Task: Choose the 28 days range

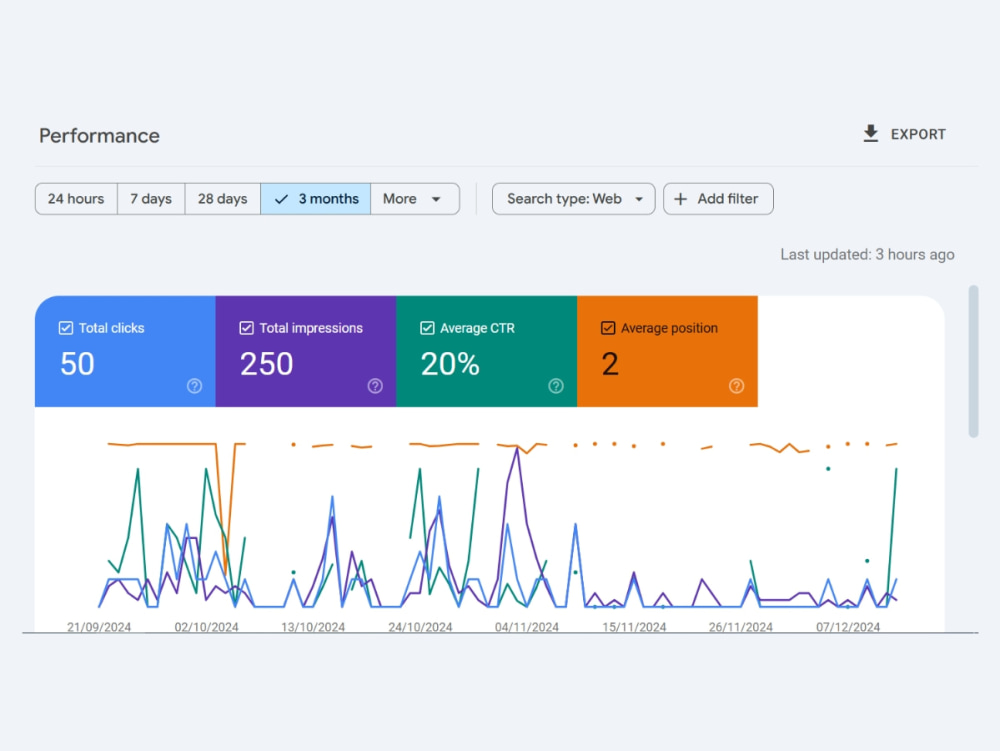Action: coord(223,199)
